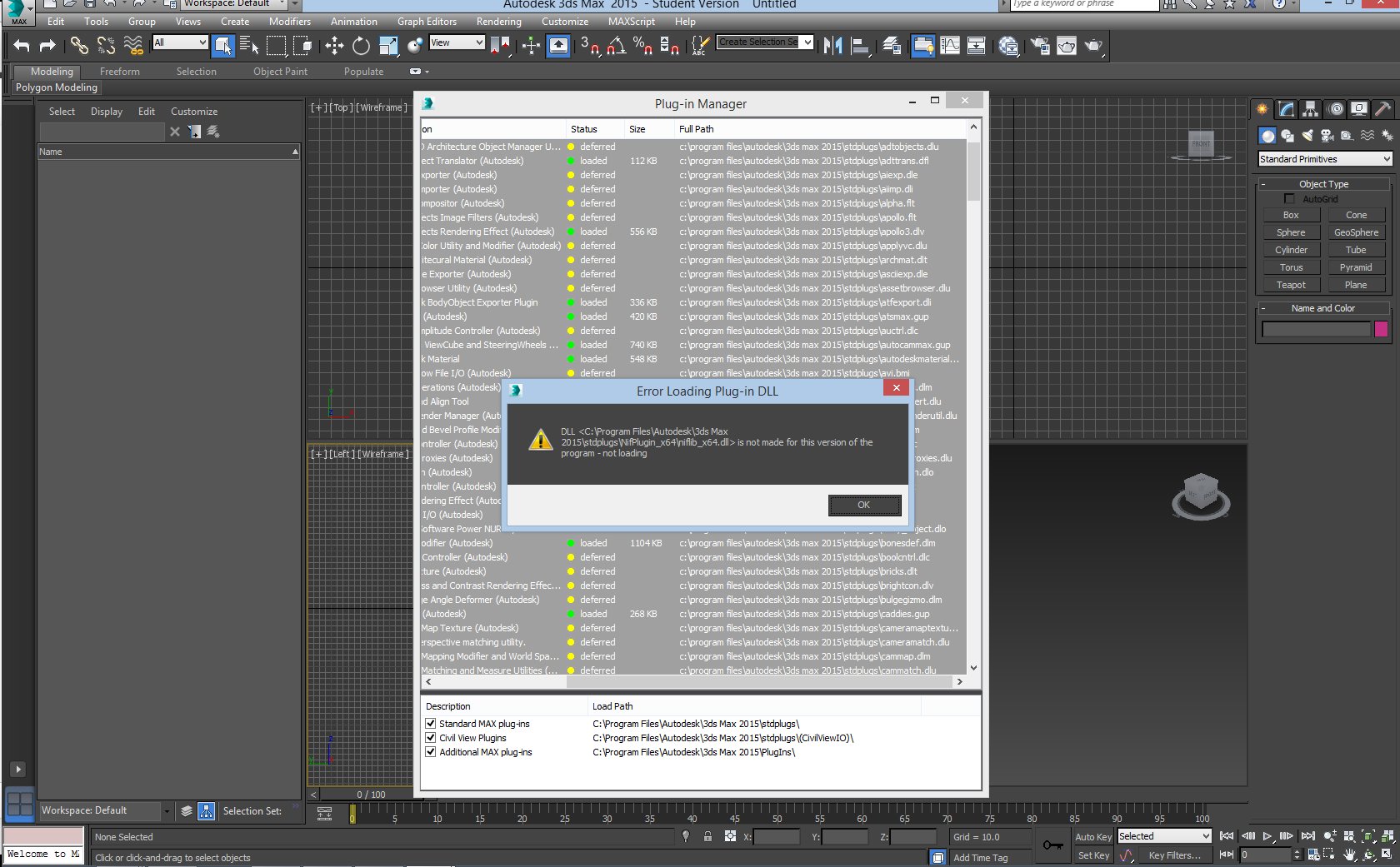This screenshot has width=1400, height=867.
Task: Toggle the 3D Snaps button
Action: pos(590,46)
